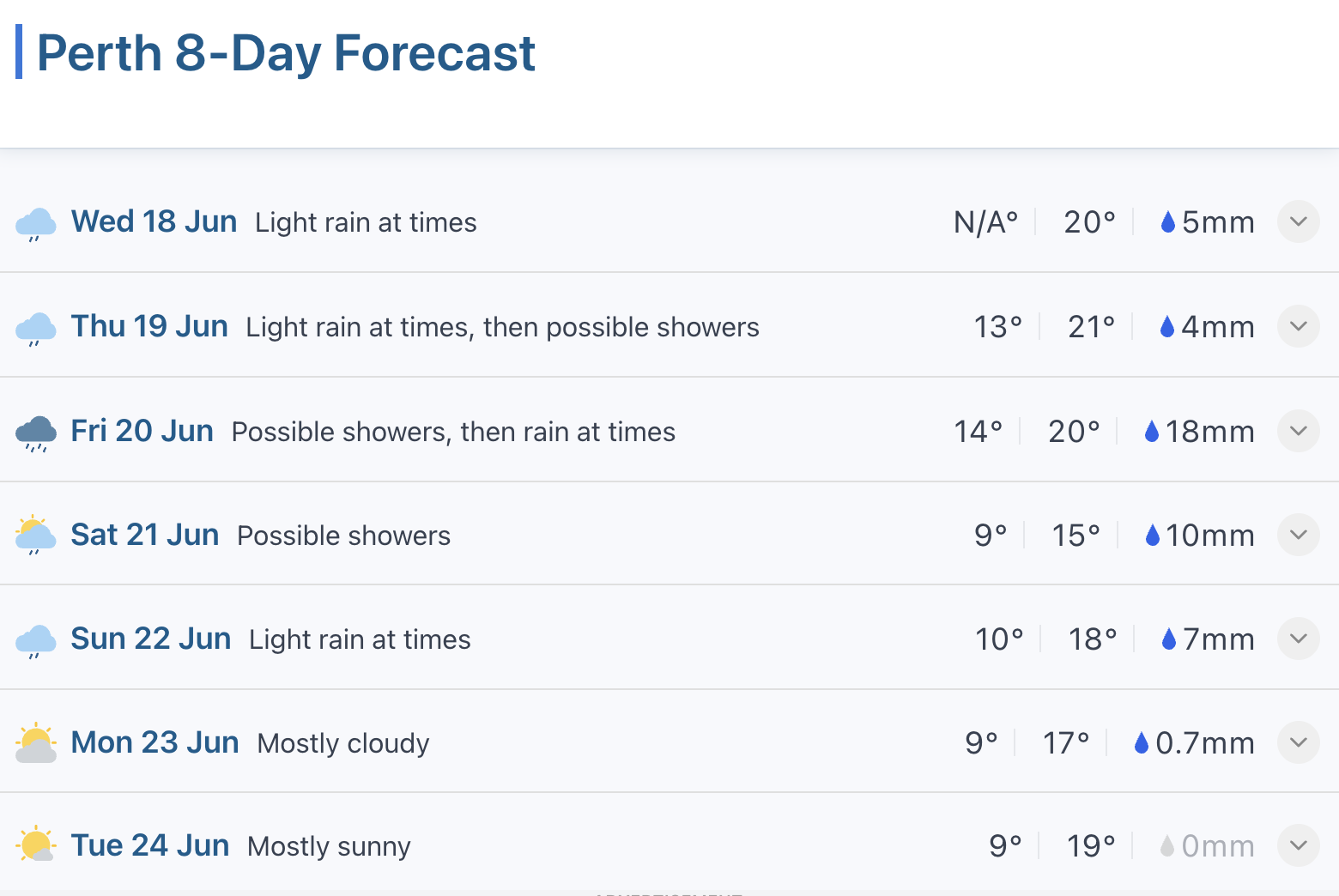Select the Mon 23 Jun date label
The height and width of the screenshot is (896, 1339).
point(154,742)
